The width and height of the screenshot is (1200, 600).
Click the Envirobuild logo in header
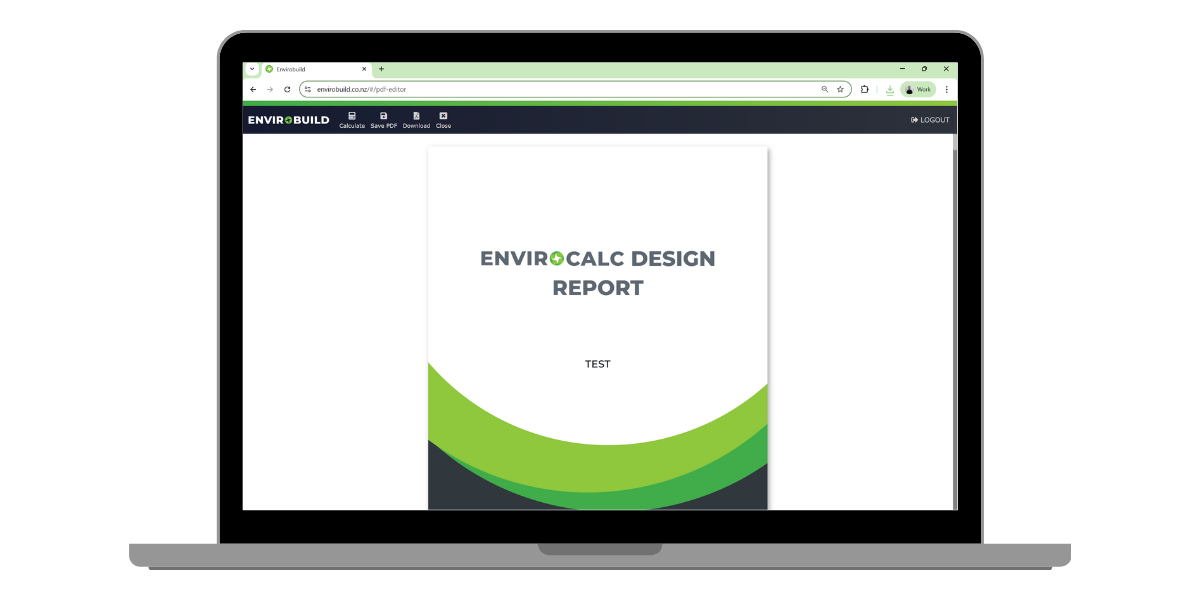tap(288, 120)
